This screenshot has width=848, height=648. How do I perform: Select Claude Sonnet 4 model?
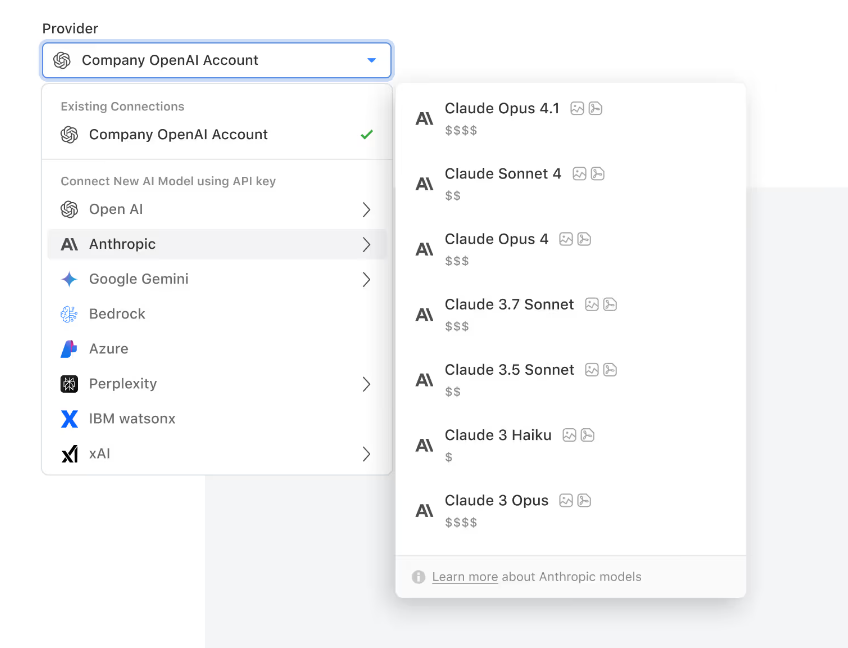click(x=571, y=184)
